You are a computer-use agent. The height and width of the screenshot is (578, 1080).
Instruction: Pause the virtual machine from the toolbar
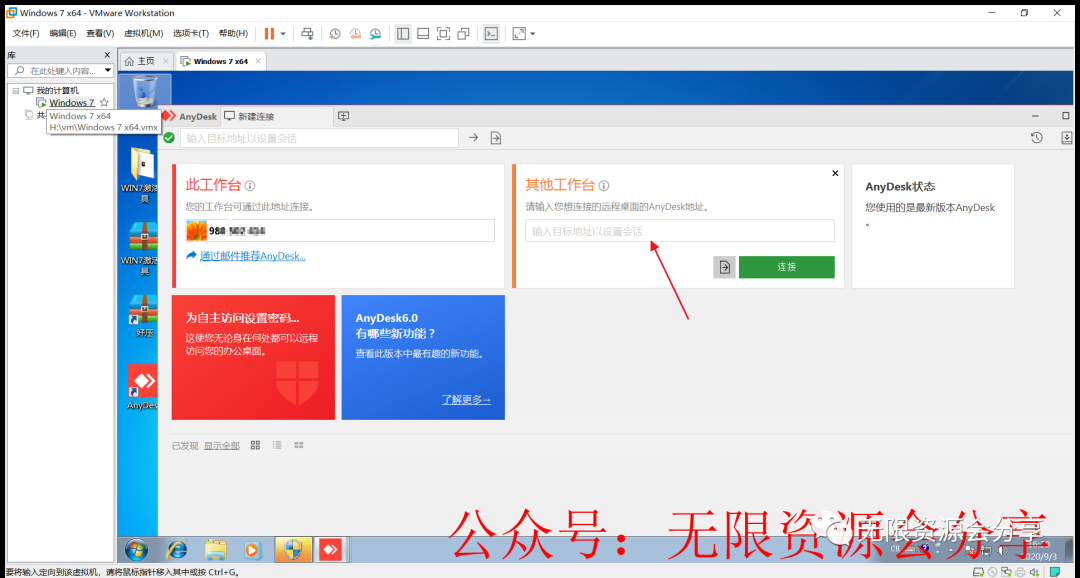269,33
